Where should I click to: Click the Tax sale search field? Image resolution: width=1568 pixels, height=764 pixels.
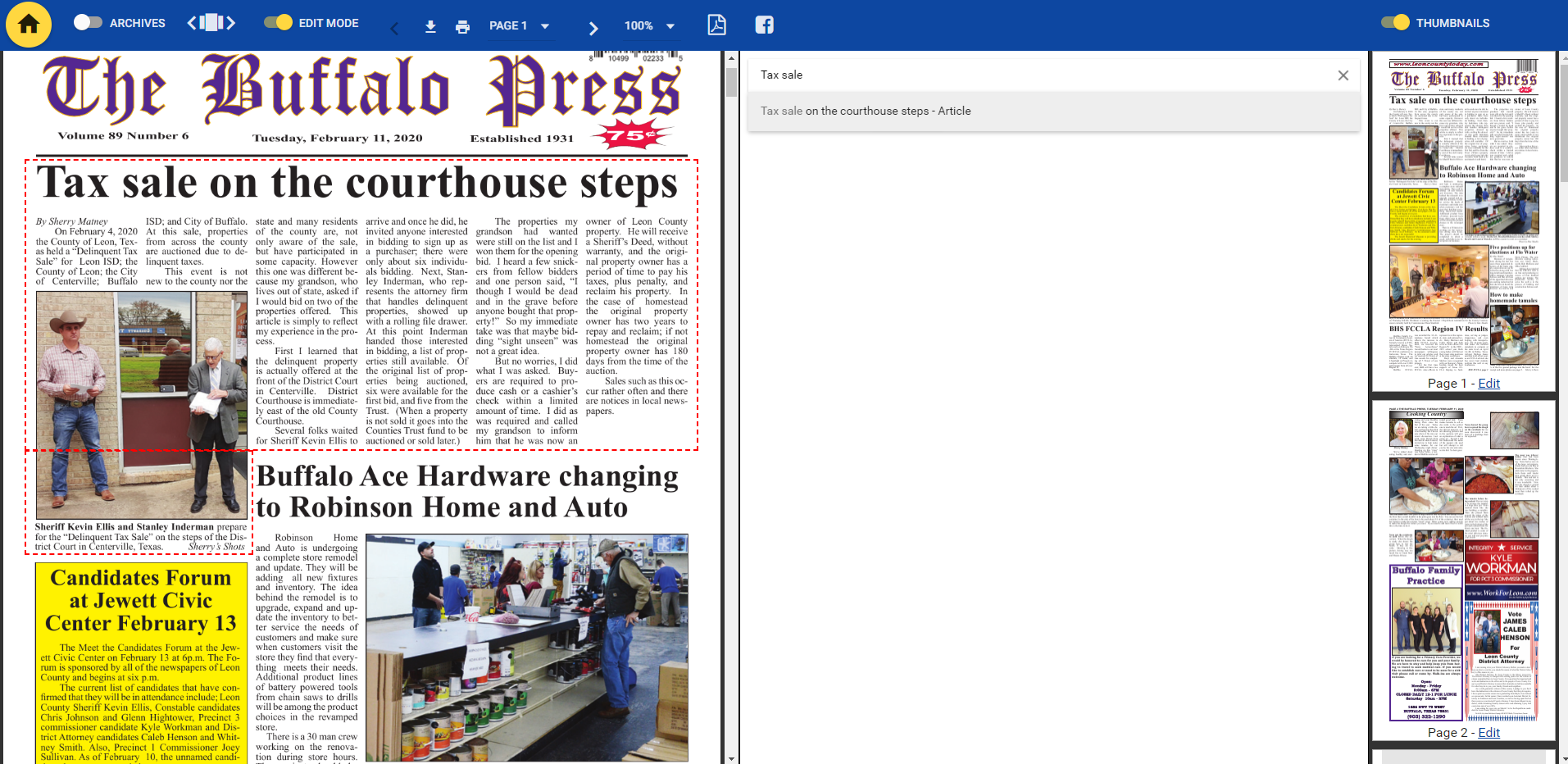click(1041, 75)
